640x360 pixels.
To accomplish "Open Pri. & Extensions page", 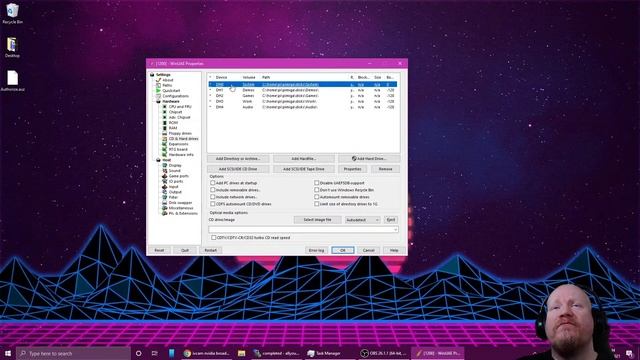I will pos(183,213).
